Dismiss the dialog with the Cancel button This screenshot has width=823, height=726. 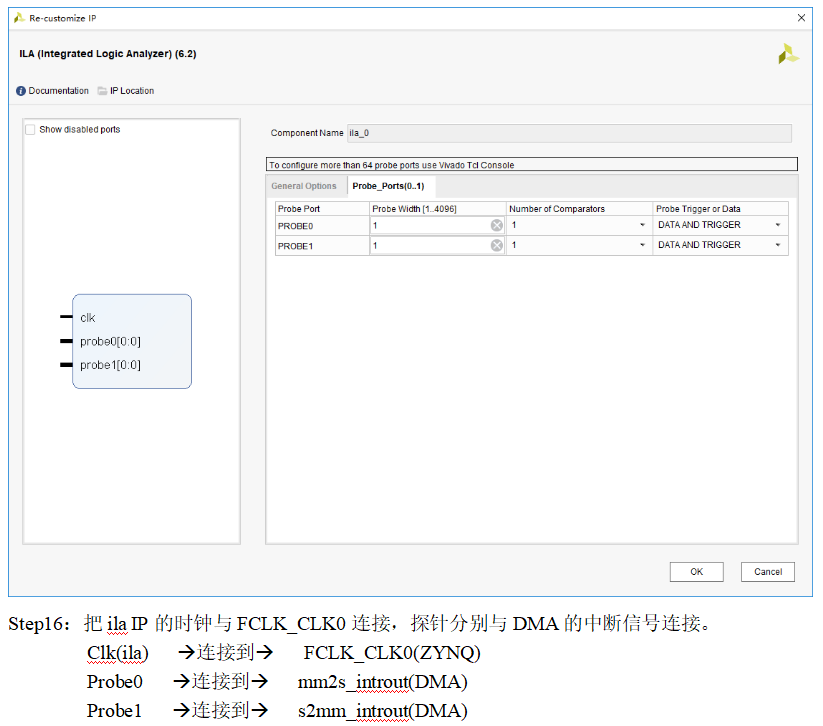coord(768,572)
